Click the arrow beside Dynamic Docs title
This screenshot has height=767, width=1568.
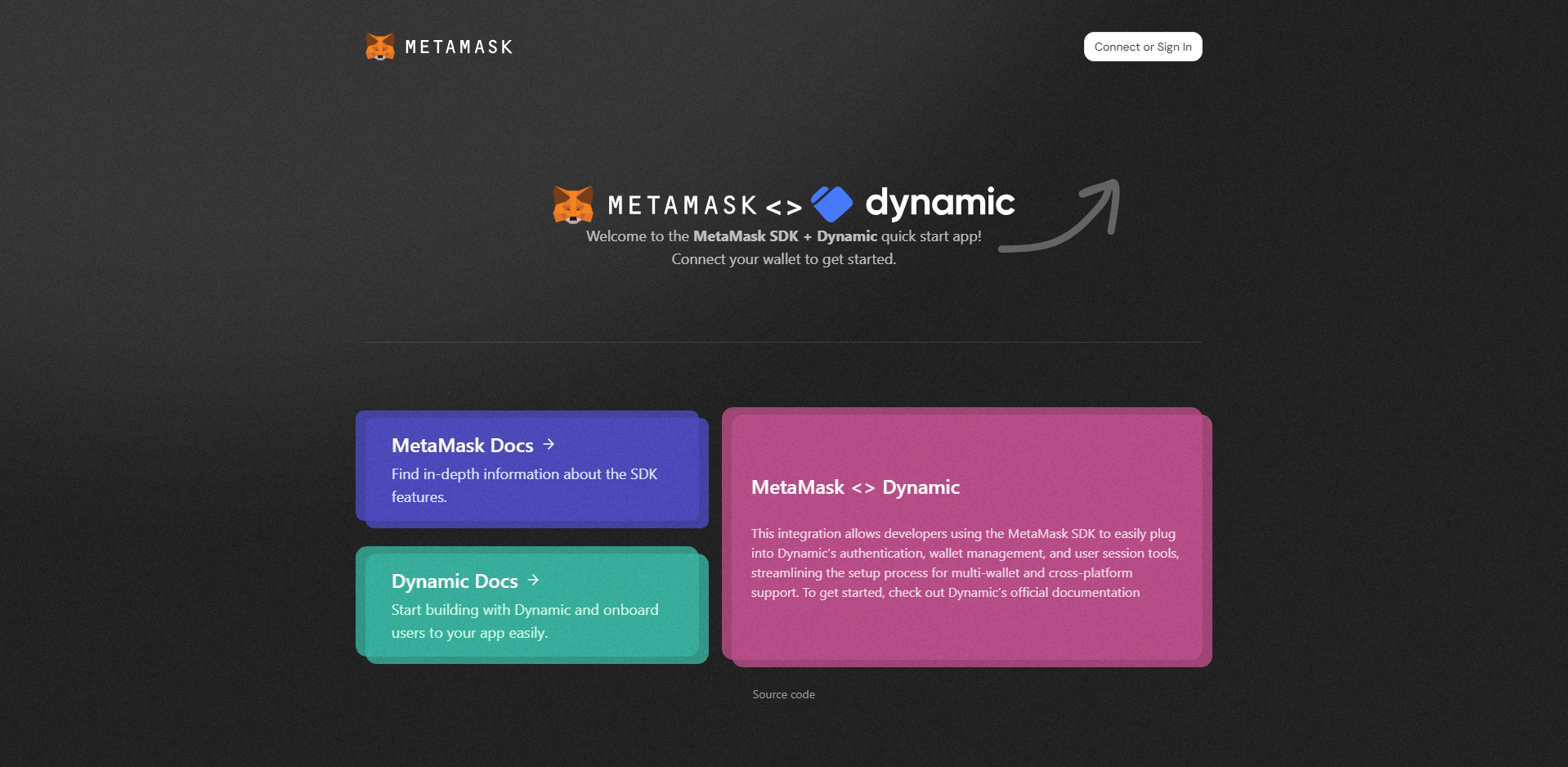click(x=534, y=580)
